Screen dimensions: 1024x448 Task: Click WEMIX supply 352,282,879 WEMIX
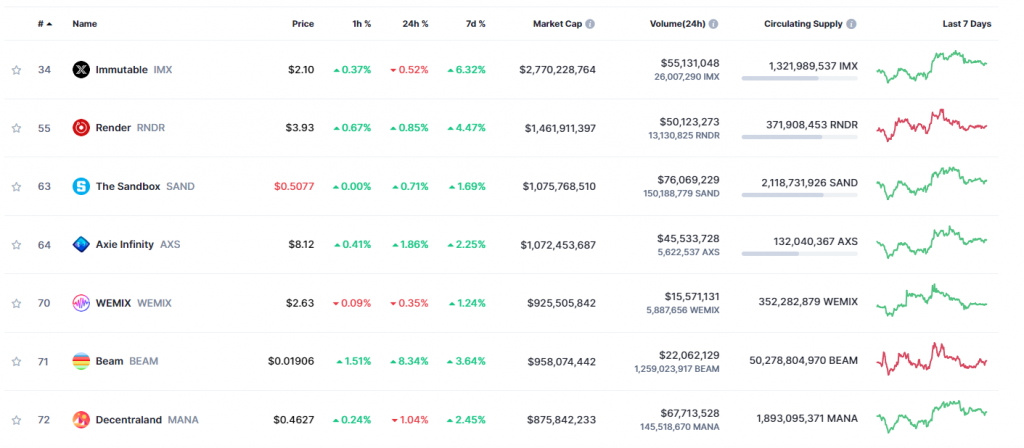pos(808,302)
